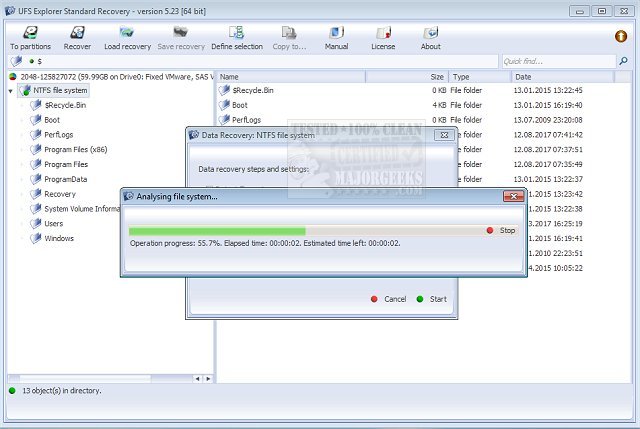Click the left tree scroll left arrow
This screenshot has width=640, height=429.
click(198, 379)
